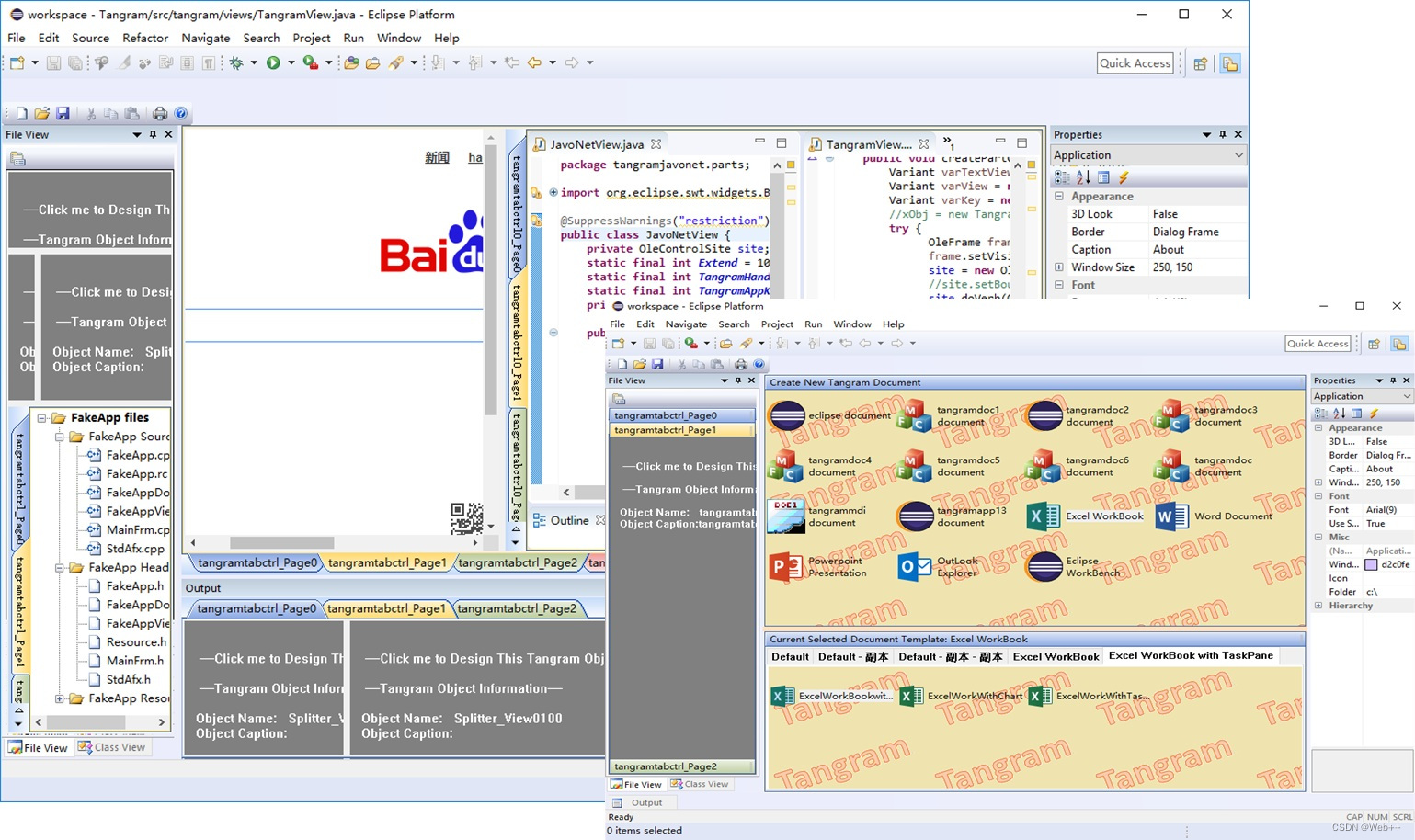The height and width of the screenshot is (840, 1415).
Task: Click the Search flashlight icon in back window toolbar
Action: tap(395, 62)
